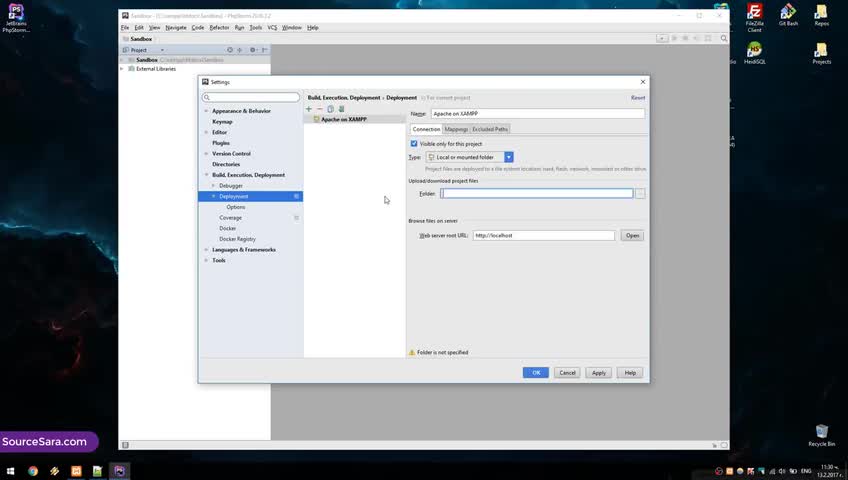Open FileZilla Client desktop icon
This screenshot has height=480, width=848.
(754, 18)
